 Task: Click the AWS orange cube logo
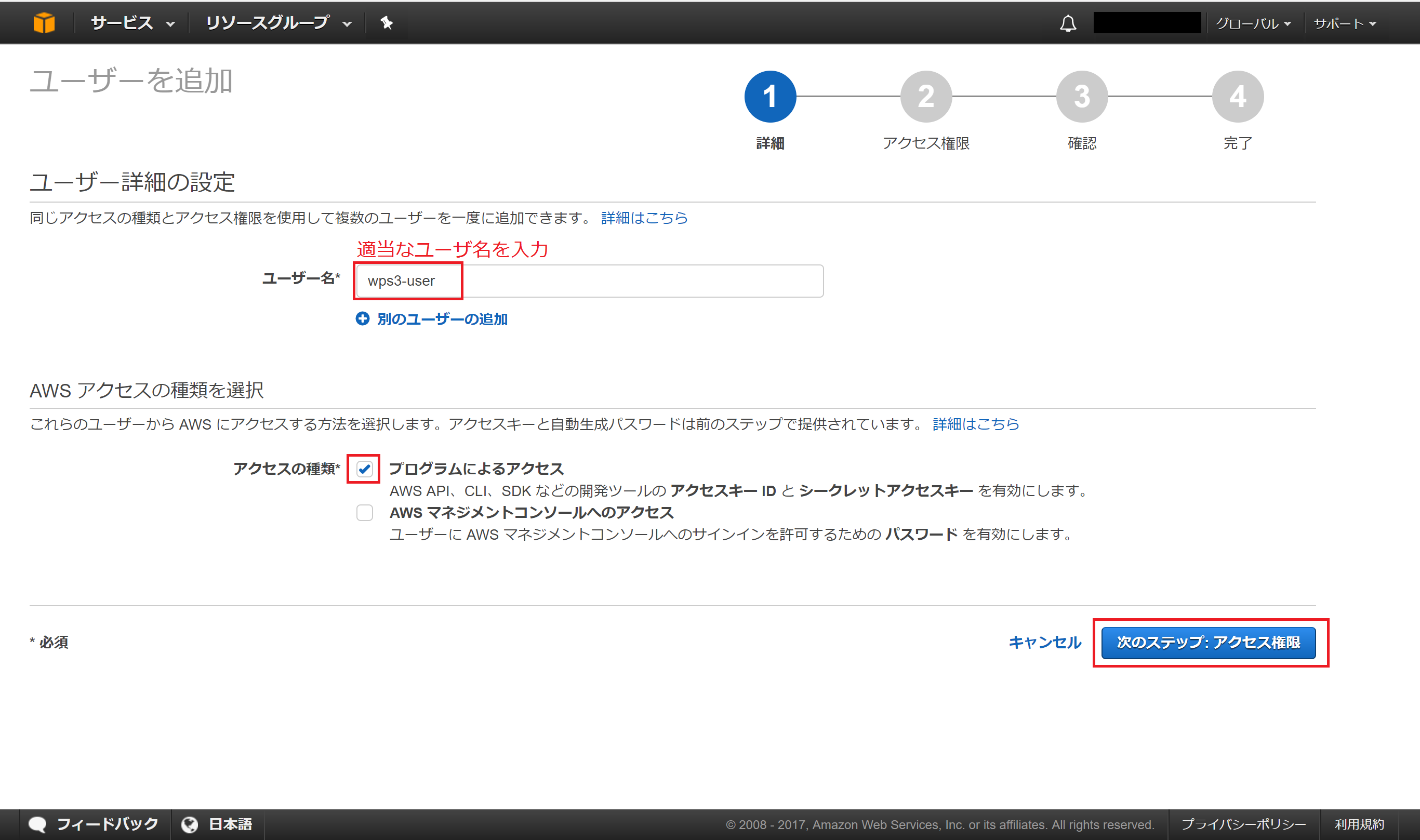[x=44, y=23]
